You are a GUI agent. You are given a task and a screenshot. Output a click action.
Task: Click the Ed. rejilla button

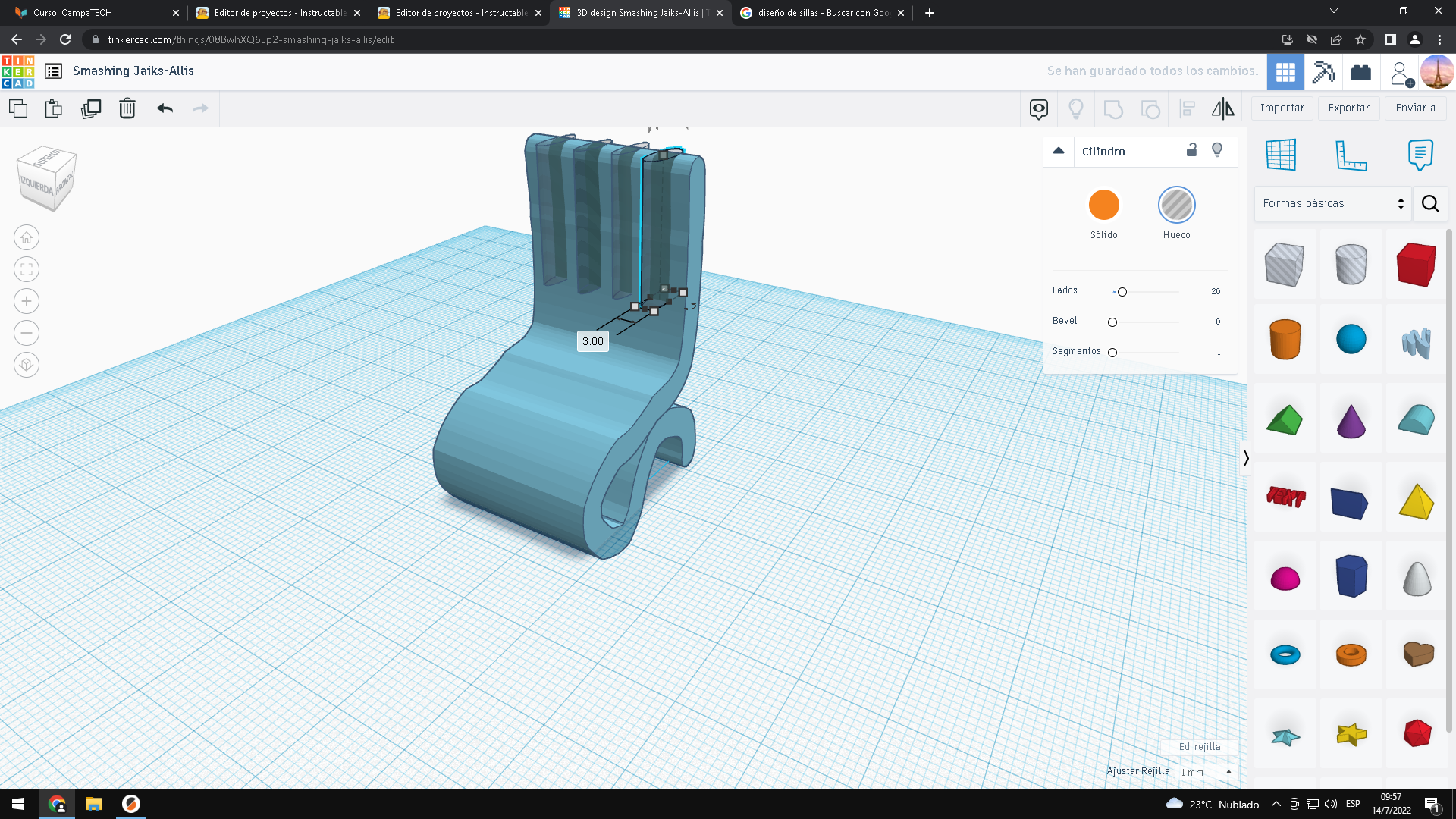[1200, 747]
